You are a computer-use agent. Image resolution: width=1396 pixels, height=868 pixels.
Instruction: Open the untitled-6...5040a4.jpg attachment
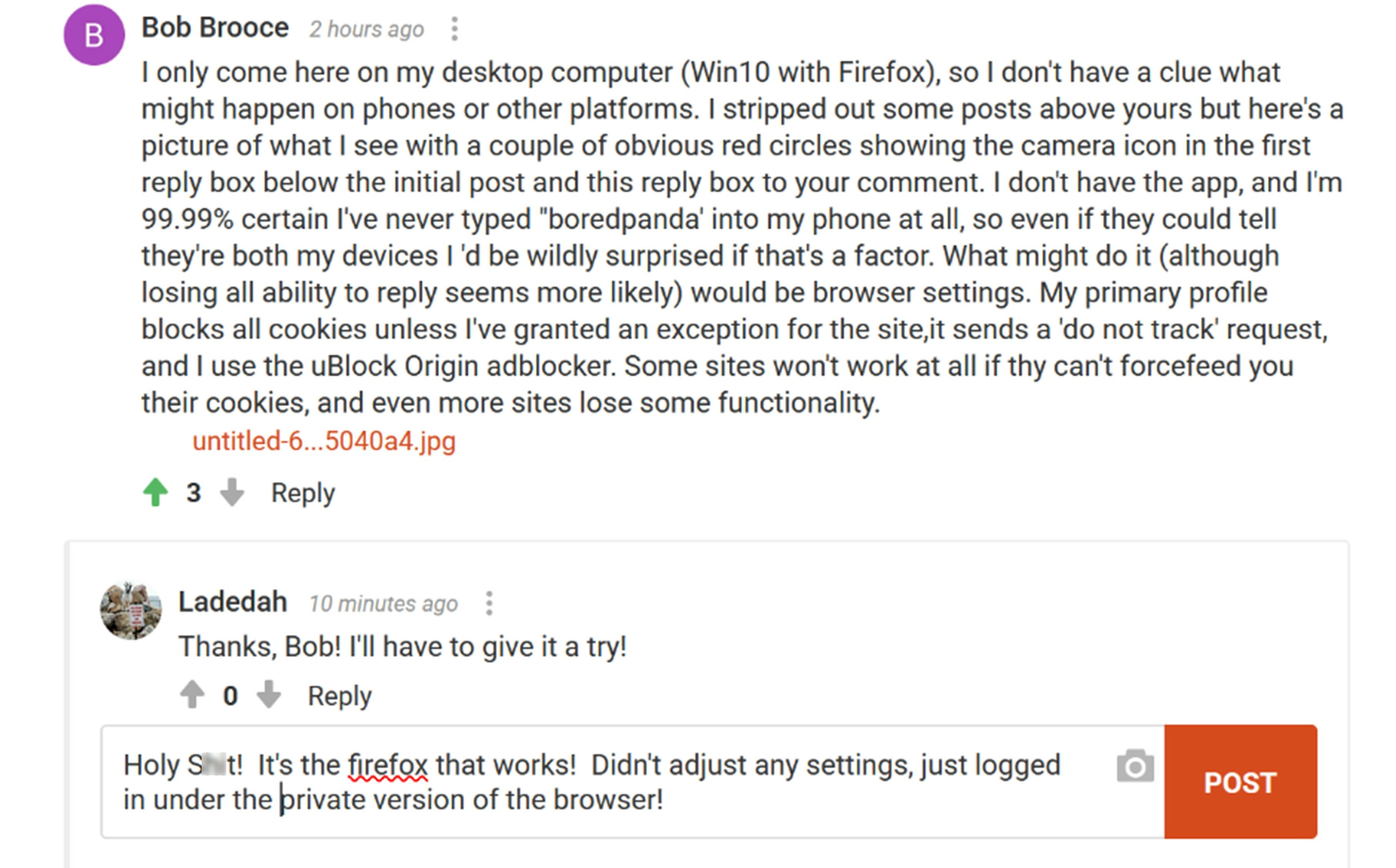point(324,441)
